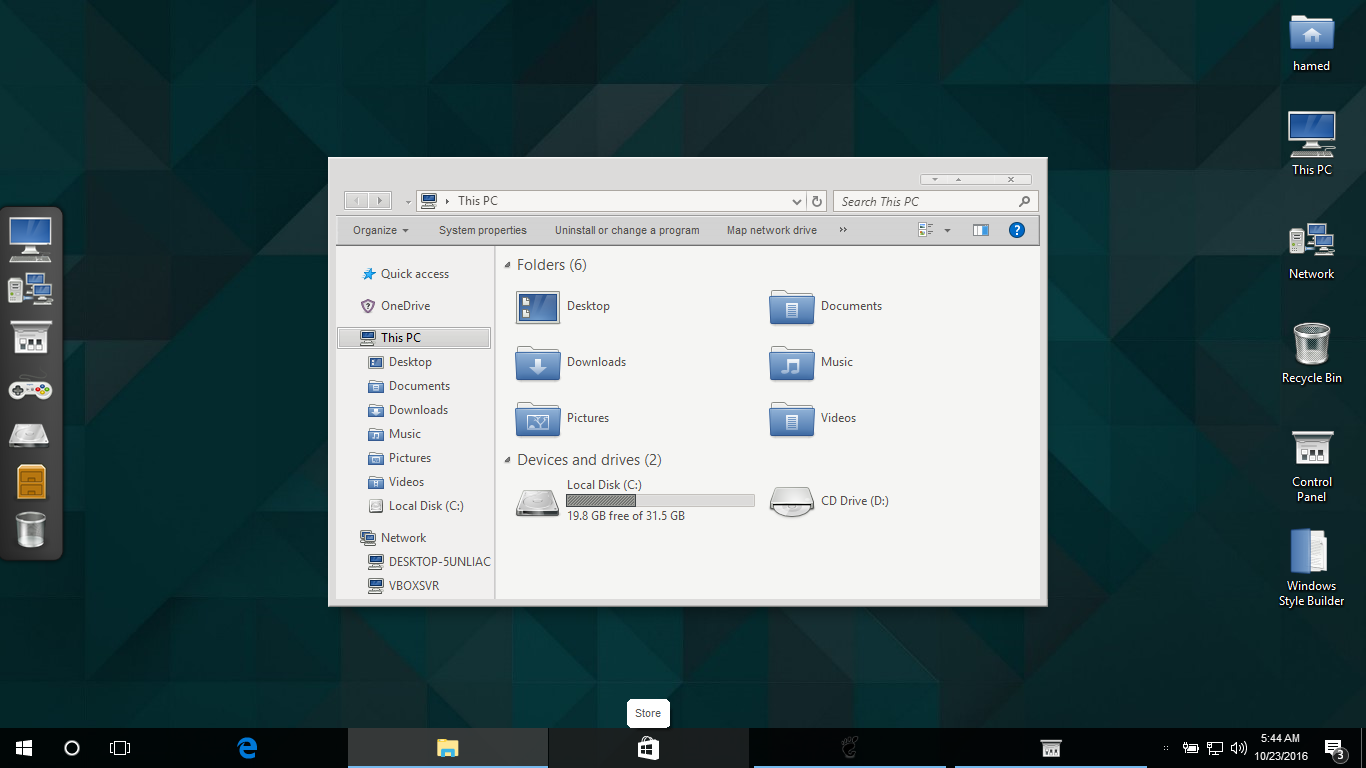
Task: Select the Downloads folder in Folders section
Action: pyautogui.click(x=538, y=362)
